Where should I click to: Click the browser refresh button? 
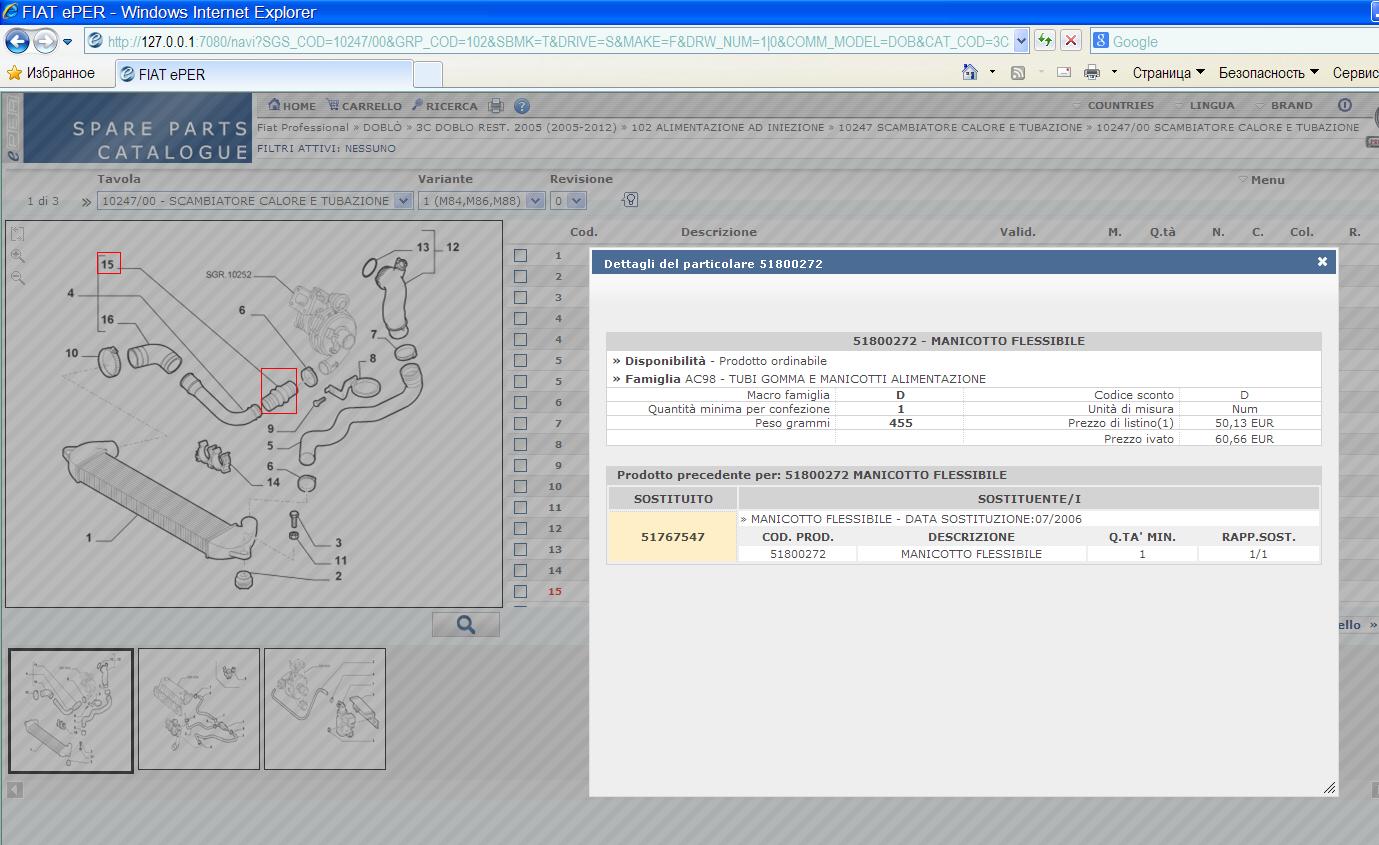1045,41
